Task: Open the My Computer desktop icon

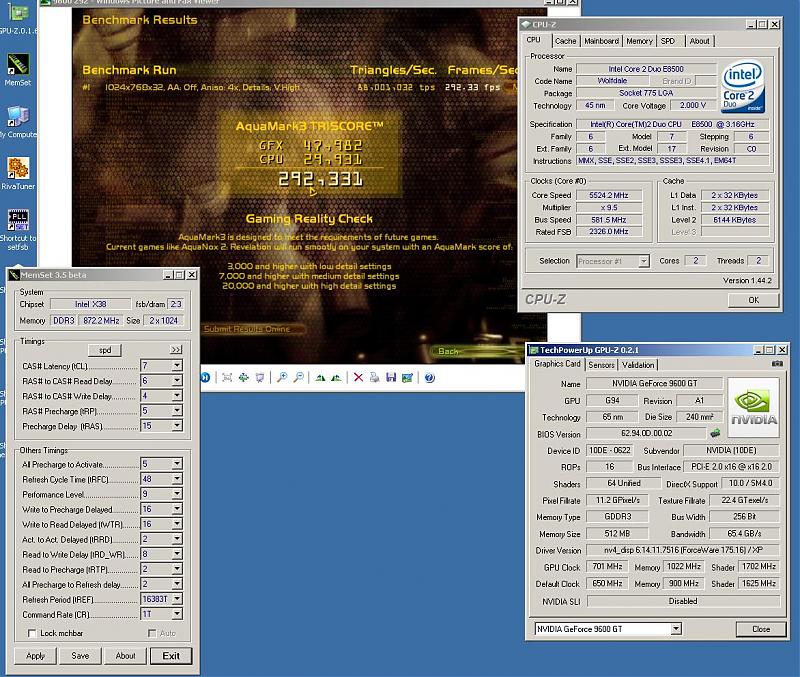Action: (18, 122)
